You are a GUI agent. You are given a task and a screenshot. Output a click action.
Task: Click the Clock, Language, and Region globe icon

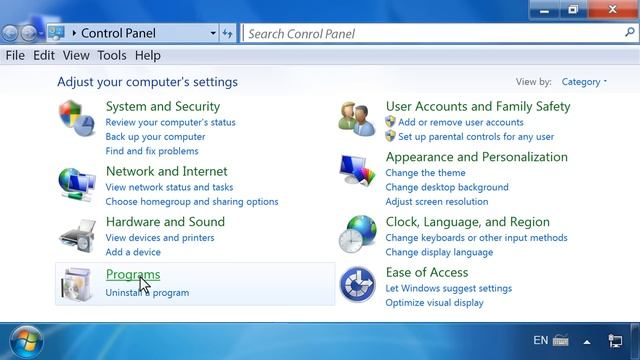[358, 234]
